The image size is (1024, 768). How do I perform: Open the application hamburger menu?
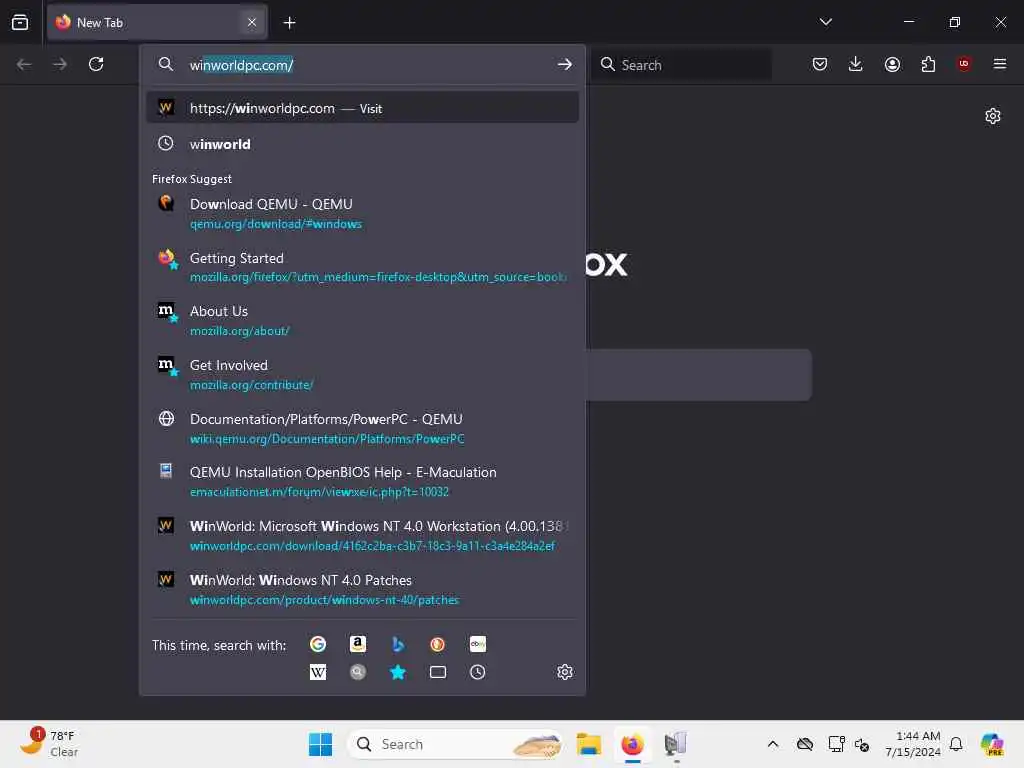(x=999, y=64)
